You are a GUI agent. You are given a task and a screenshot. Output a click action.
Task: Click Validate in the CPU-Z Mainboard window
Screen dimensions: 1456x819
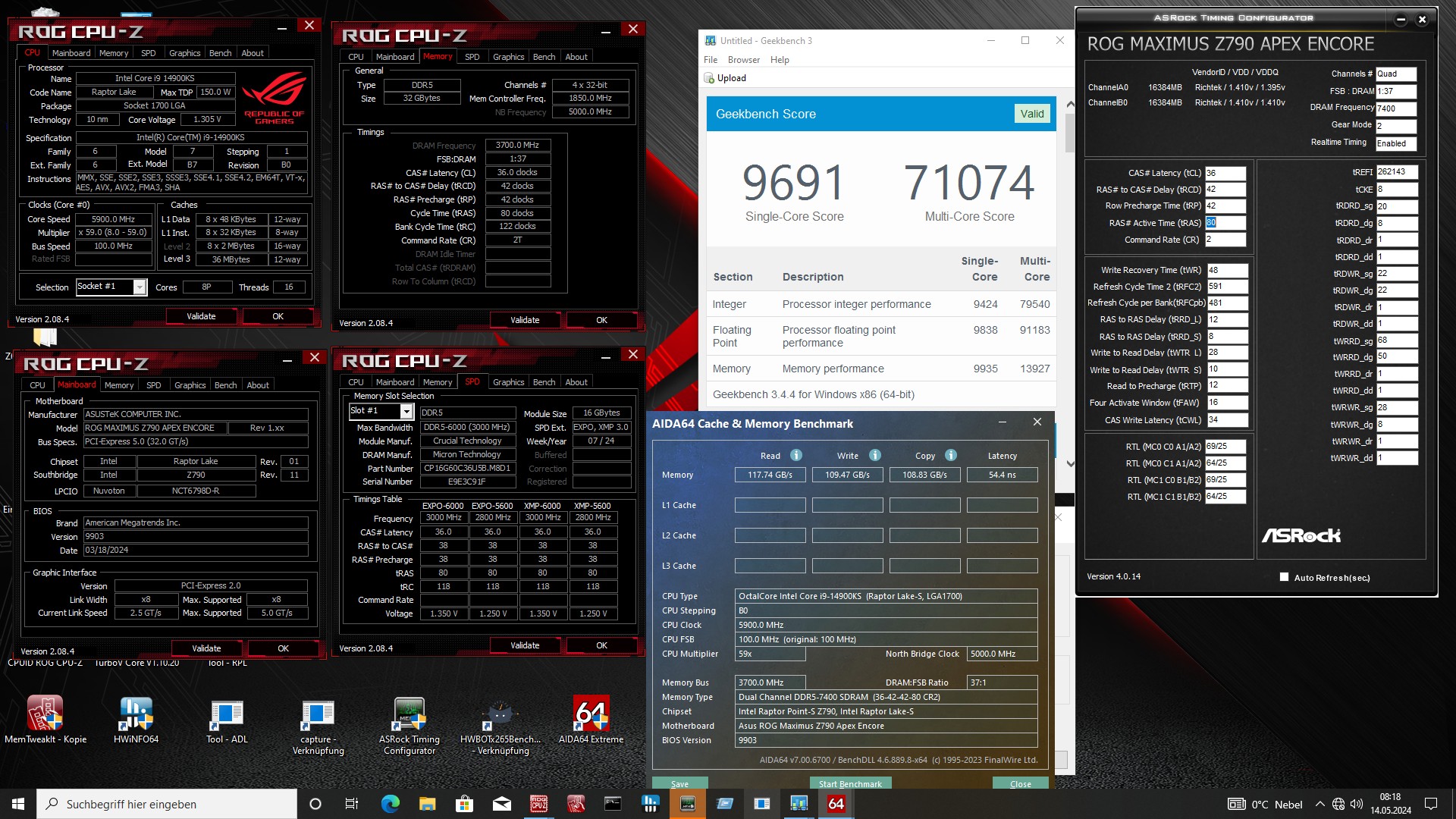pos(206,648)
